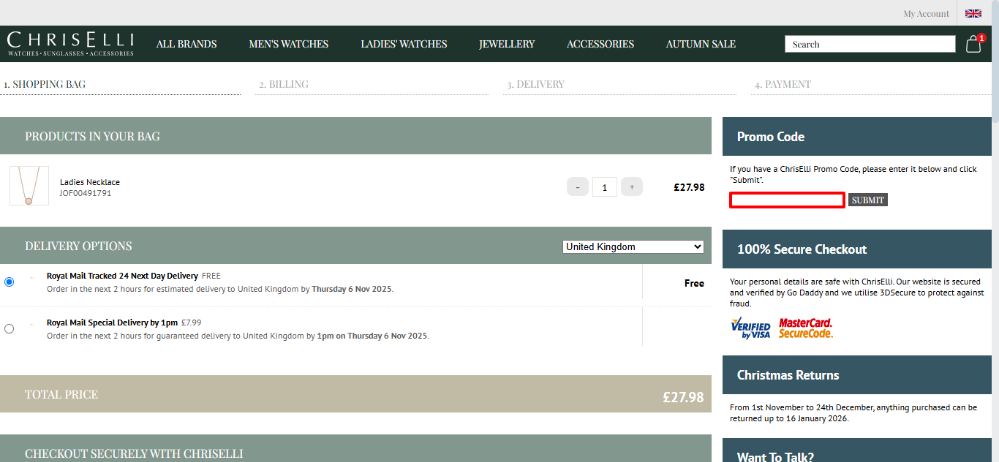Screen dimensions: 999x462
Task: Click the Ladies Necklace product name
Action: (x=90, y=182)
